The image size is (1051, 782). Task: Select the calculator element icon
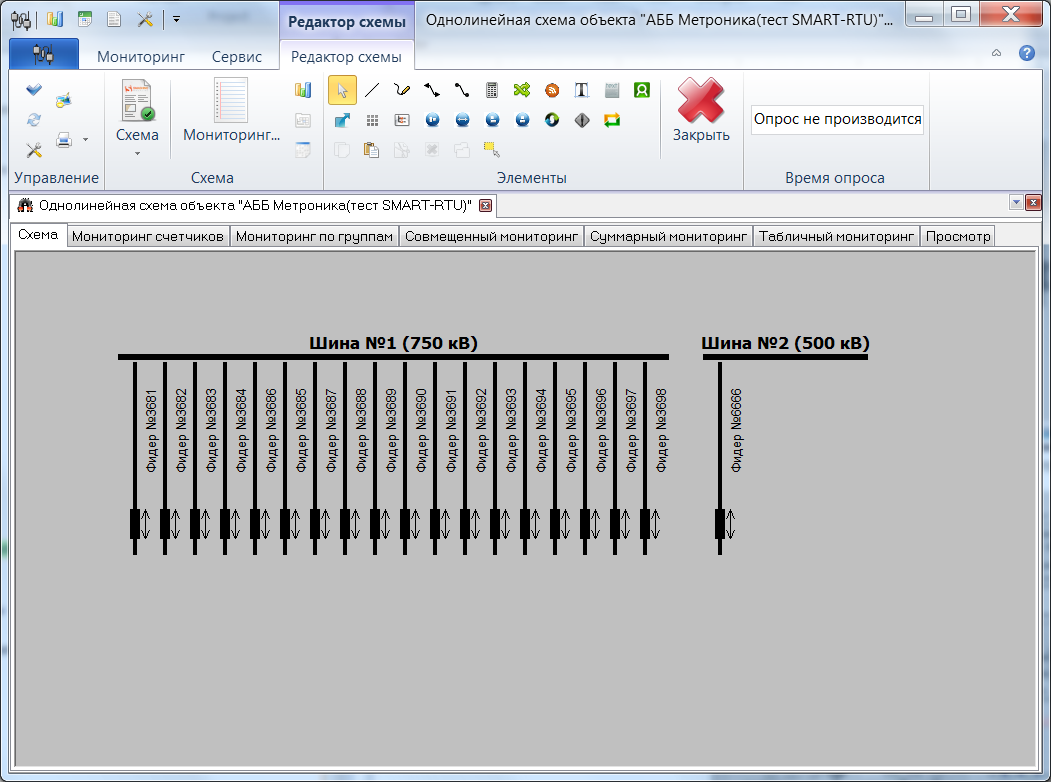pyautogui.click(x=491, y=90)
